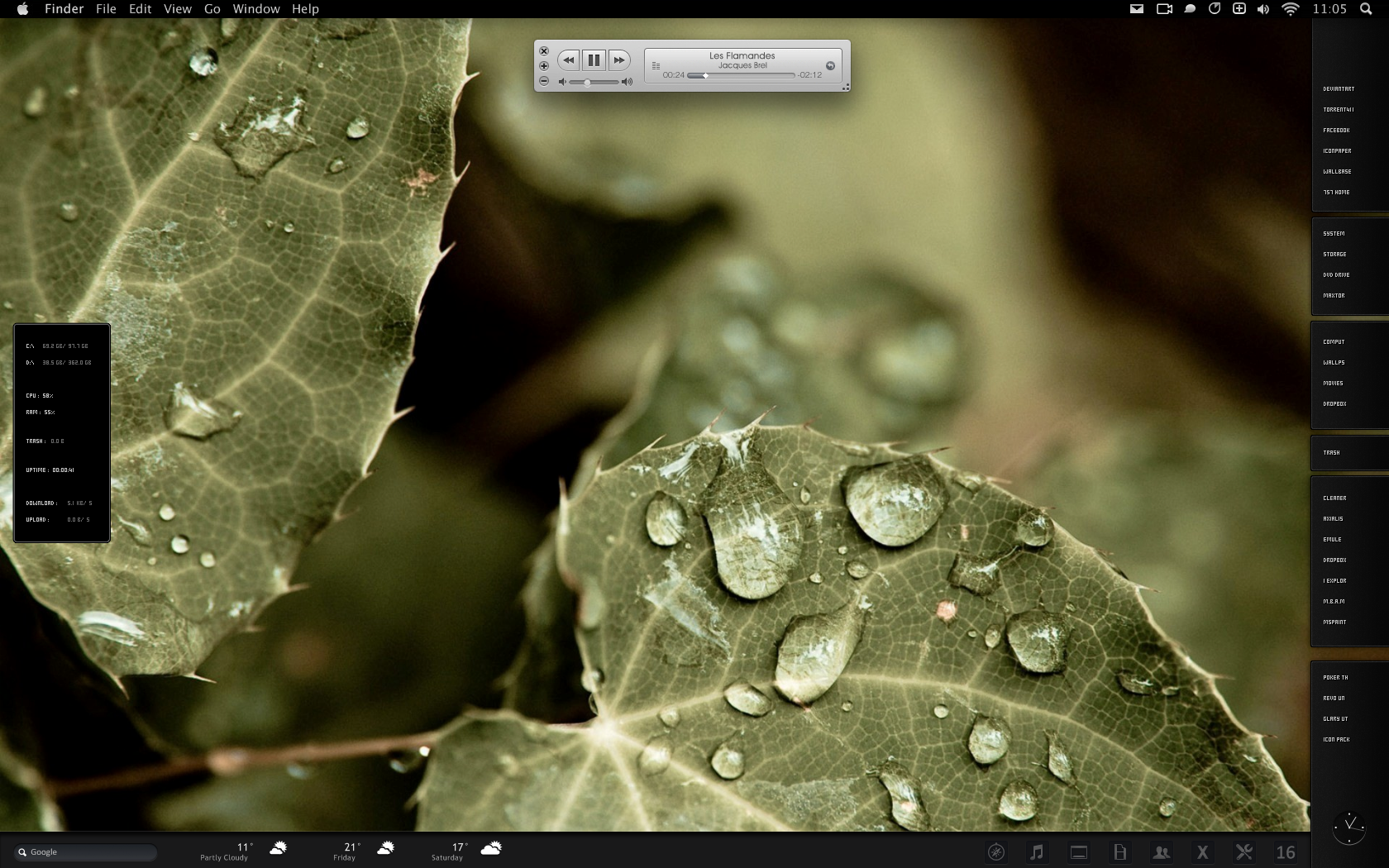Screen dimensions: 1389x868
Task: Open the COMPUT folder shortcut
Action: pyautogui.click(x=1334, y=342)
